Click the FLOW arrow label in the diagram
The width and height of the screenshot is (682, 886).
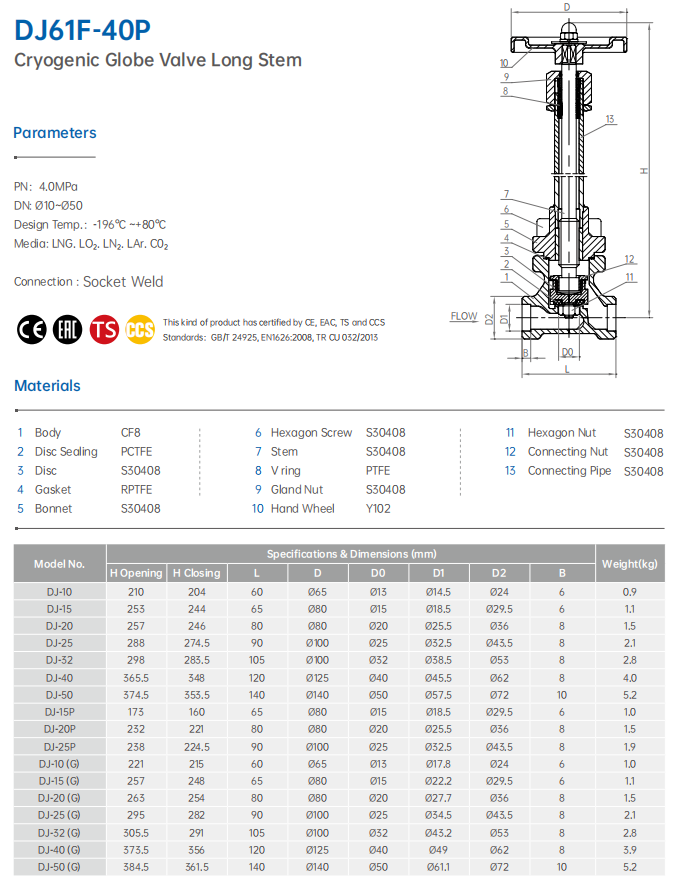pyautogui.click(x=463, y=316)
